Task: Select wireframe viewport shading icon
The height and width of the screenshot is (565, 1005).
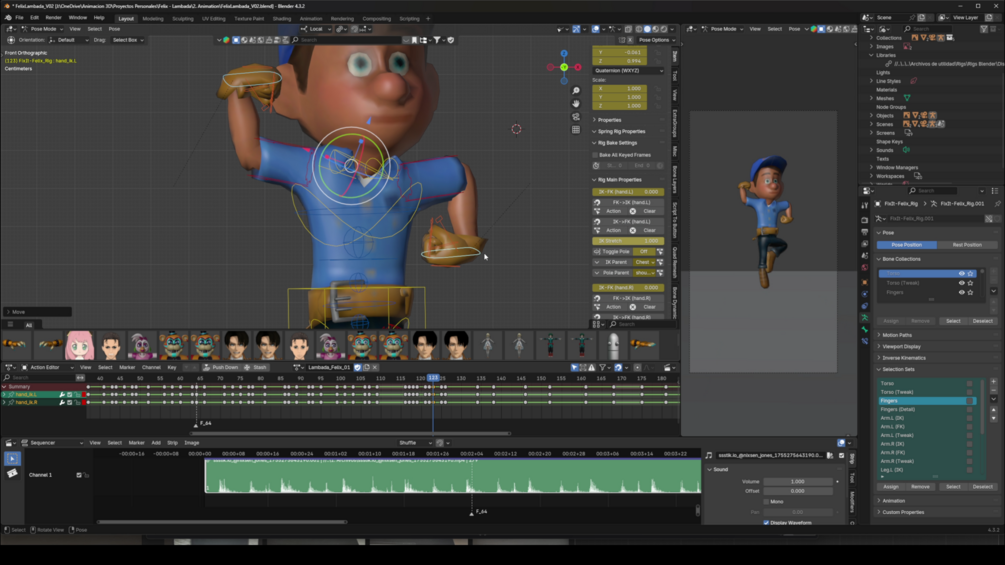Action: point(638,29)
